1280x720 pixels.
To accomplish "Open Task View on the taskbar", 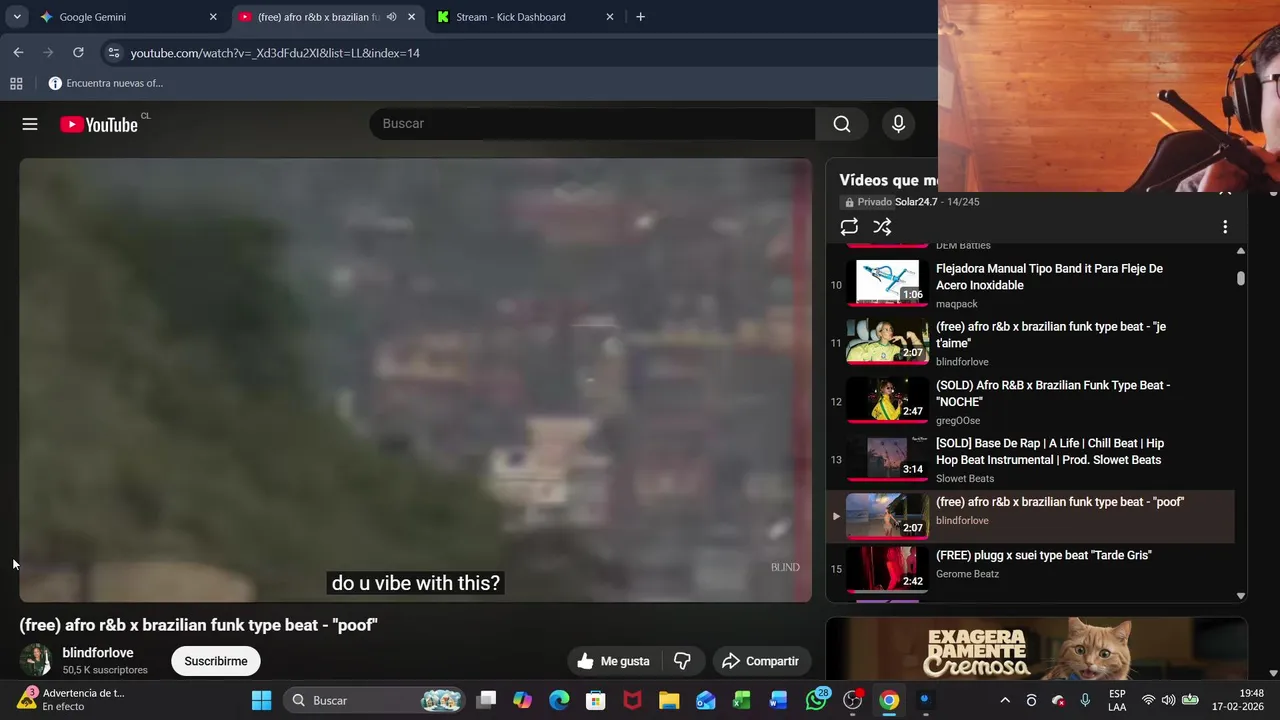I will (x=486, y=700).
